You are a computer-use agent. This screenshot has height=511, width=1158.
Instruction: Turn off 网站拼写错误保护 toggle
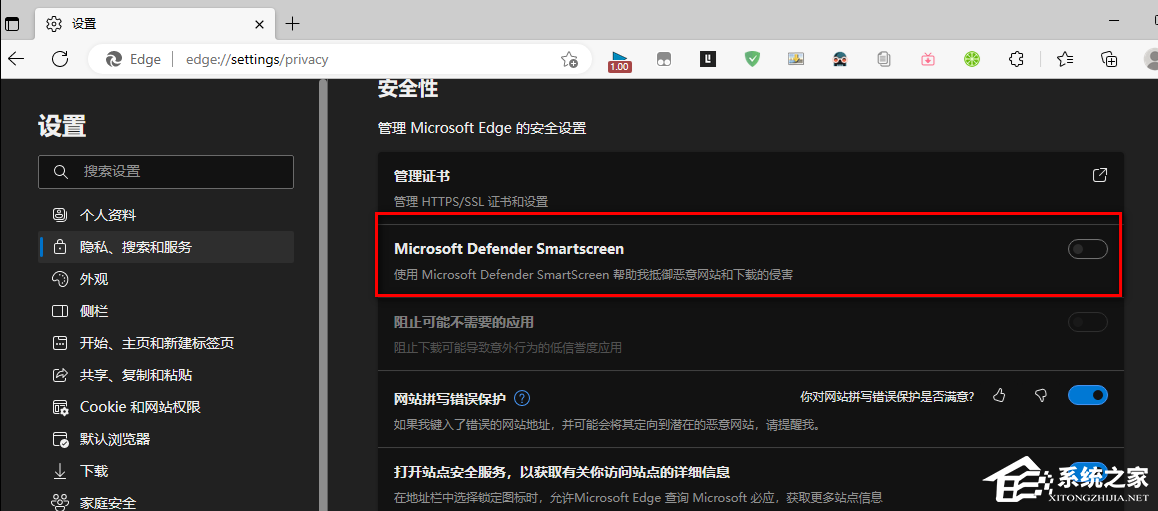[x=1088, y=396]
